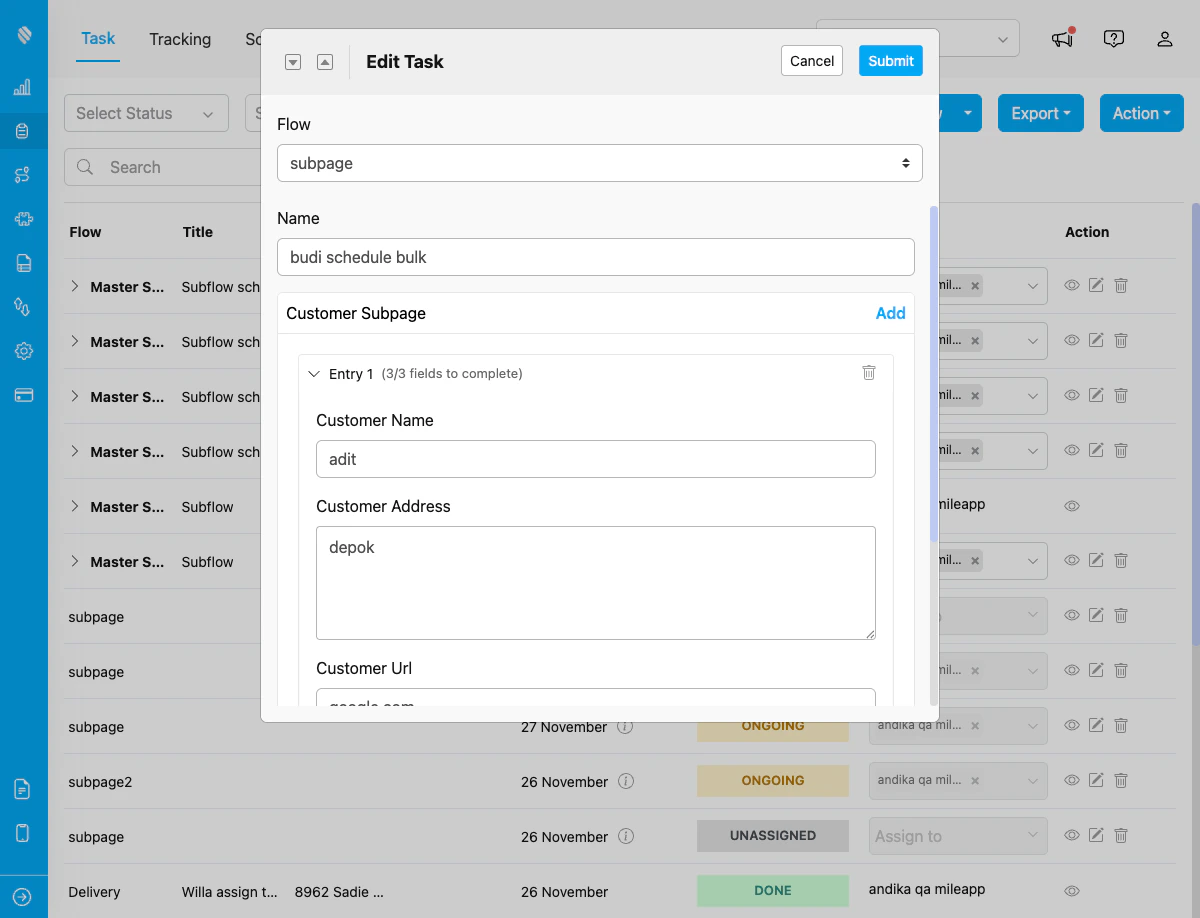Show date info icon in UNASSIGNED row
This screenshot has height=918, width=1200.
626,837
